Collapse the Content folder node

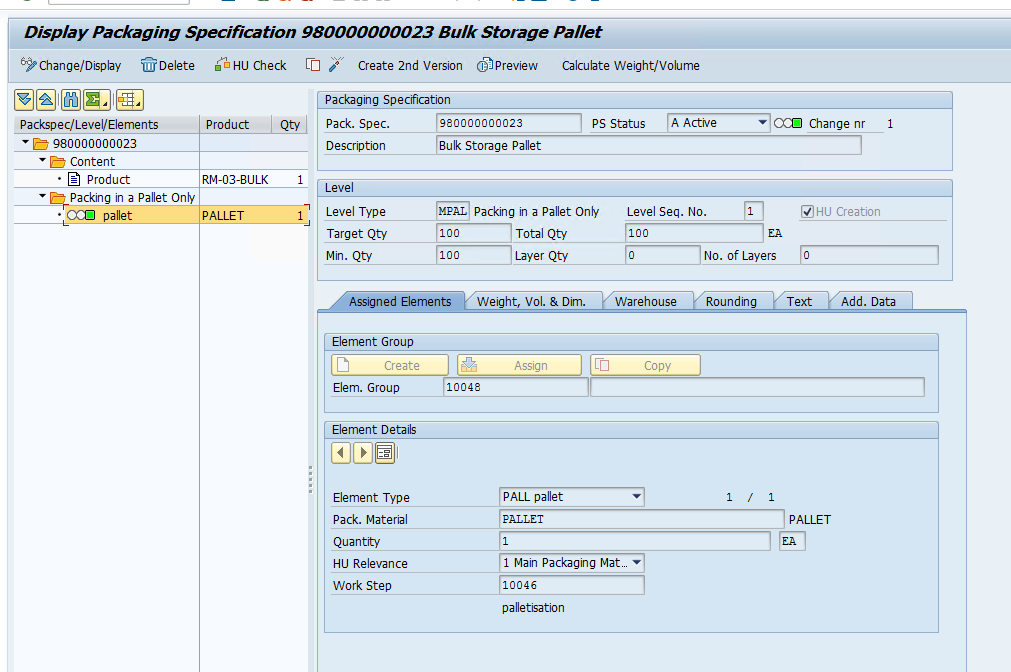[43, 161]
